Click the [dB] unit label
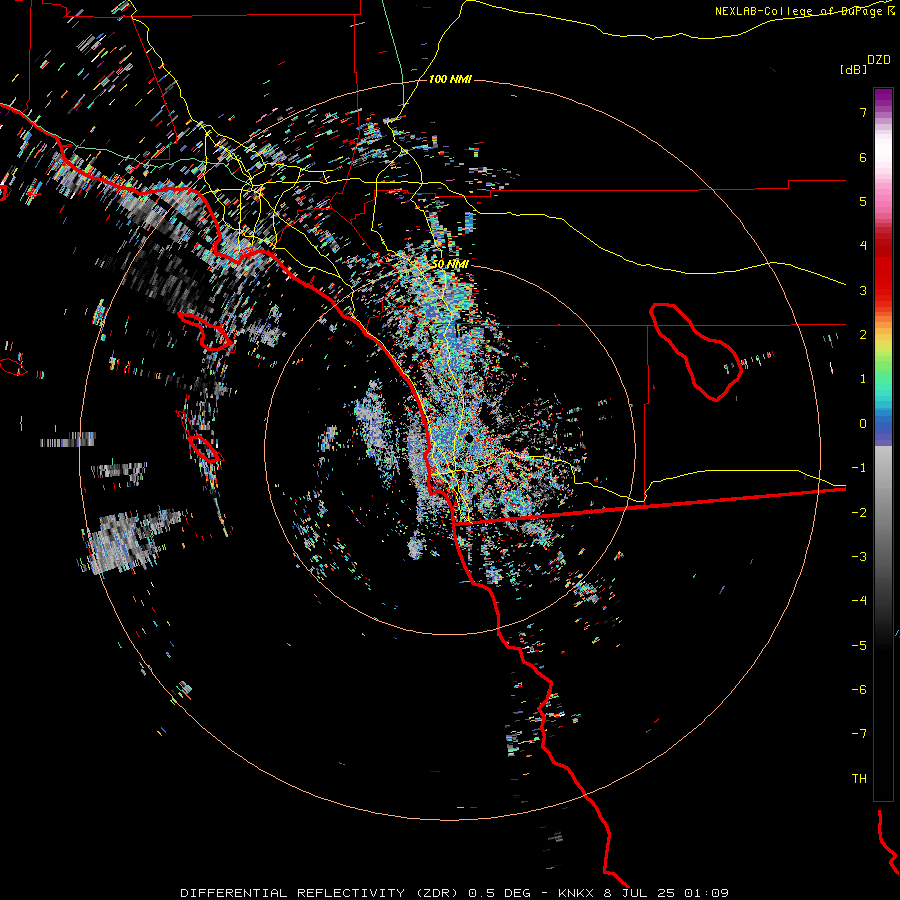This screenshot has width=900, height=900. (x=854, y=69)
